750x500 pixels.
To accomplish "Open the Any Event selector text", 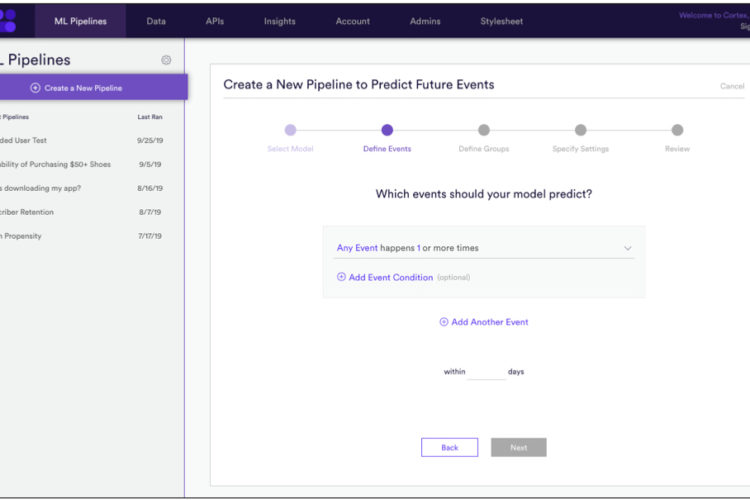I will (x=357, y=248).
